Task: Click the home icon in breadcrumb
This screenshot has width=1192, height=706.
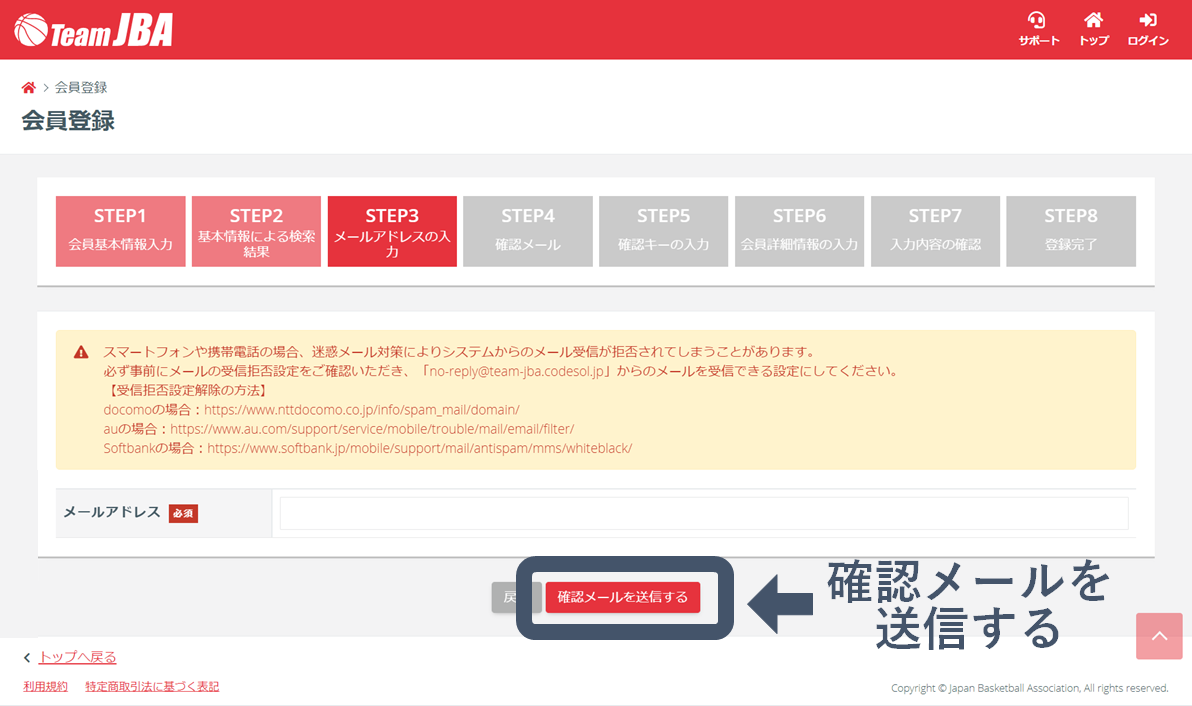Action: [29, 88]
